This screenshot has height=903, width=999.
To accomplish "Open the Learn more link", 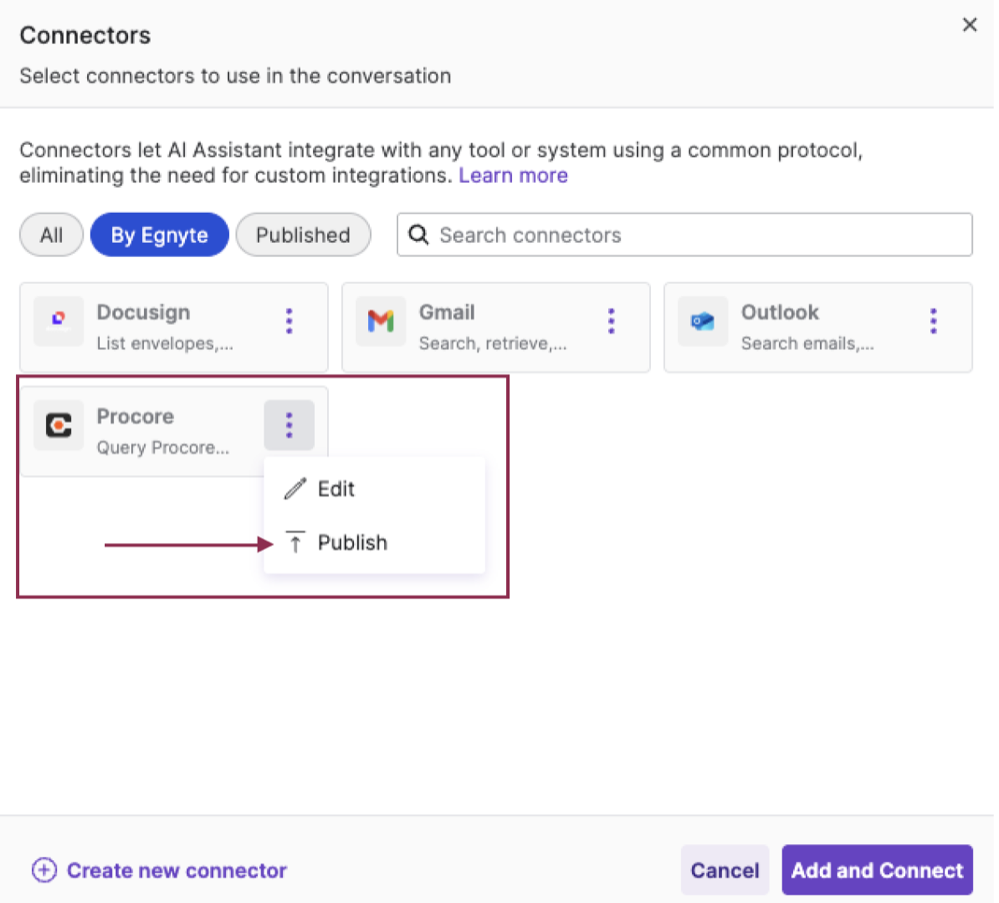I will [x=513, y=176].
